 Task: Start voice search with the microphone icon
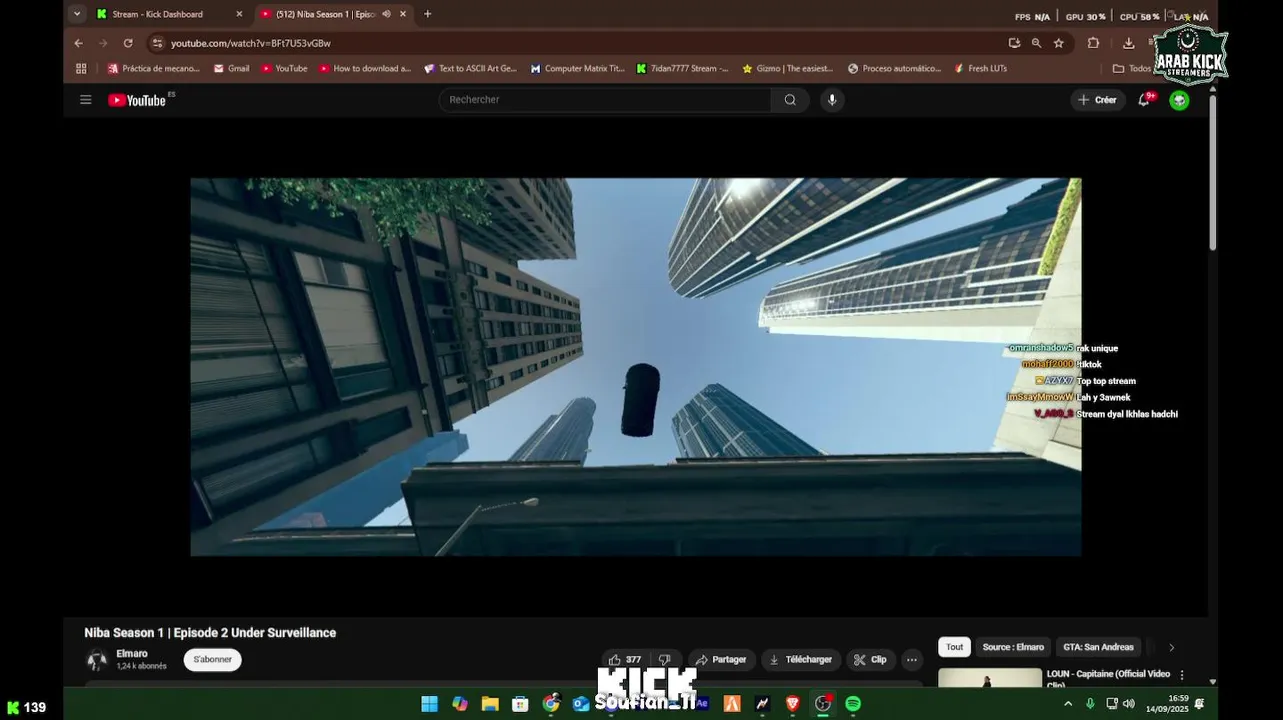[831, 100]
